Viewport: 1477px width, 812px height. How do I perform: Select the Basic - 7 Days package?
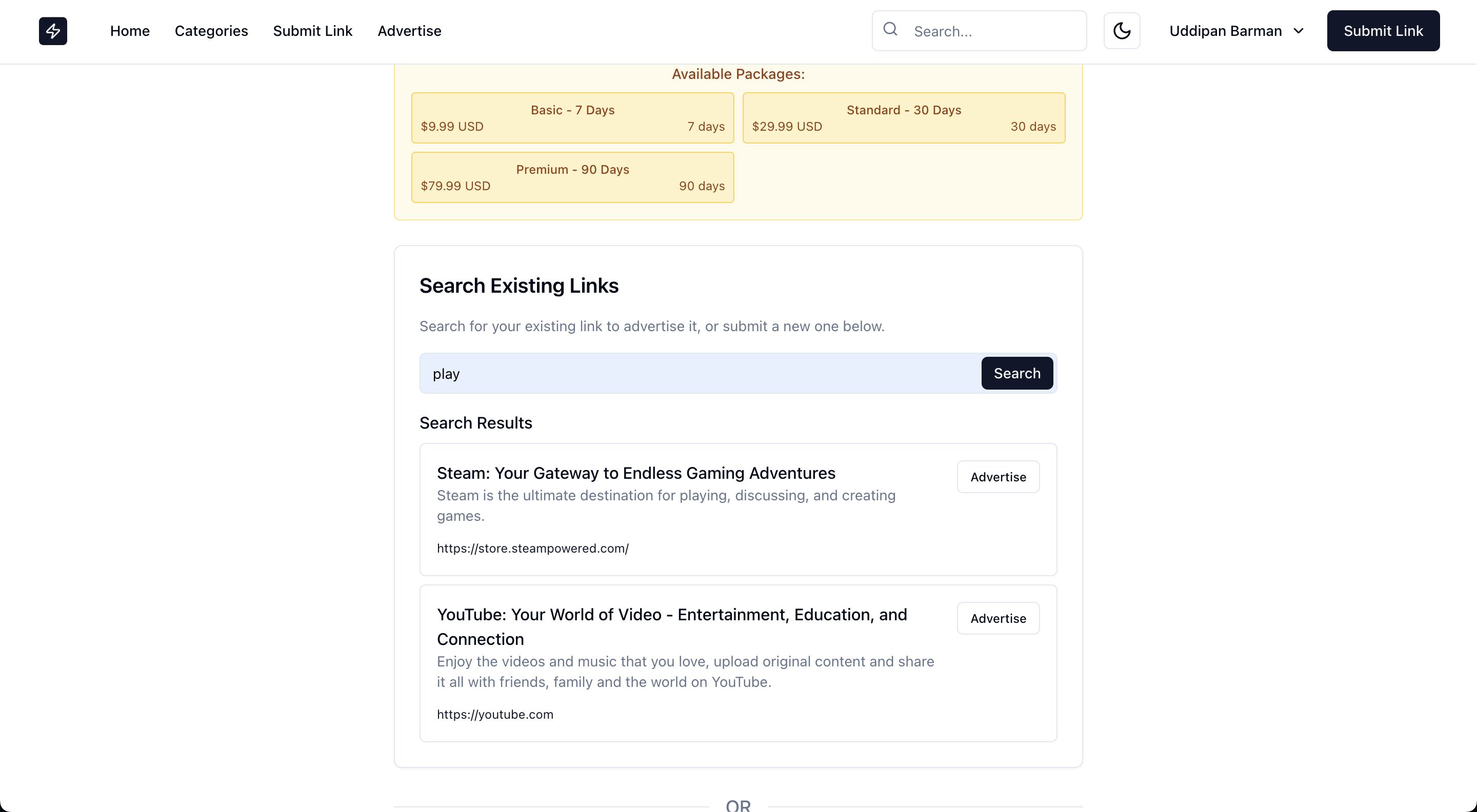[572, 118]
